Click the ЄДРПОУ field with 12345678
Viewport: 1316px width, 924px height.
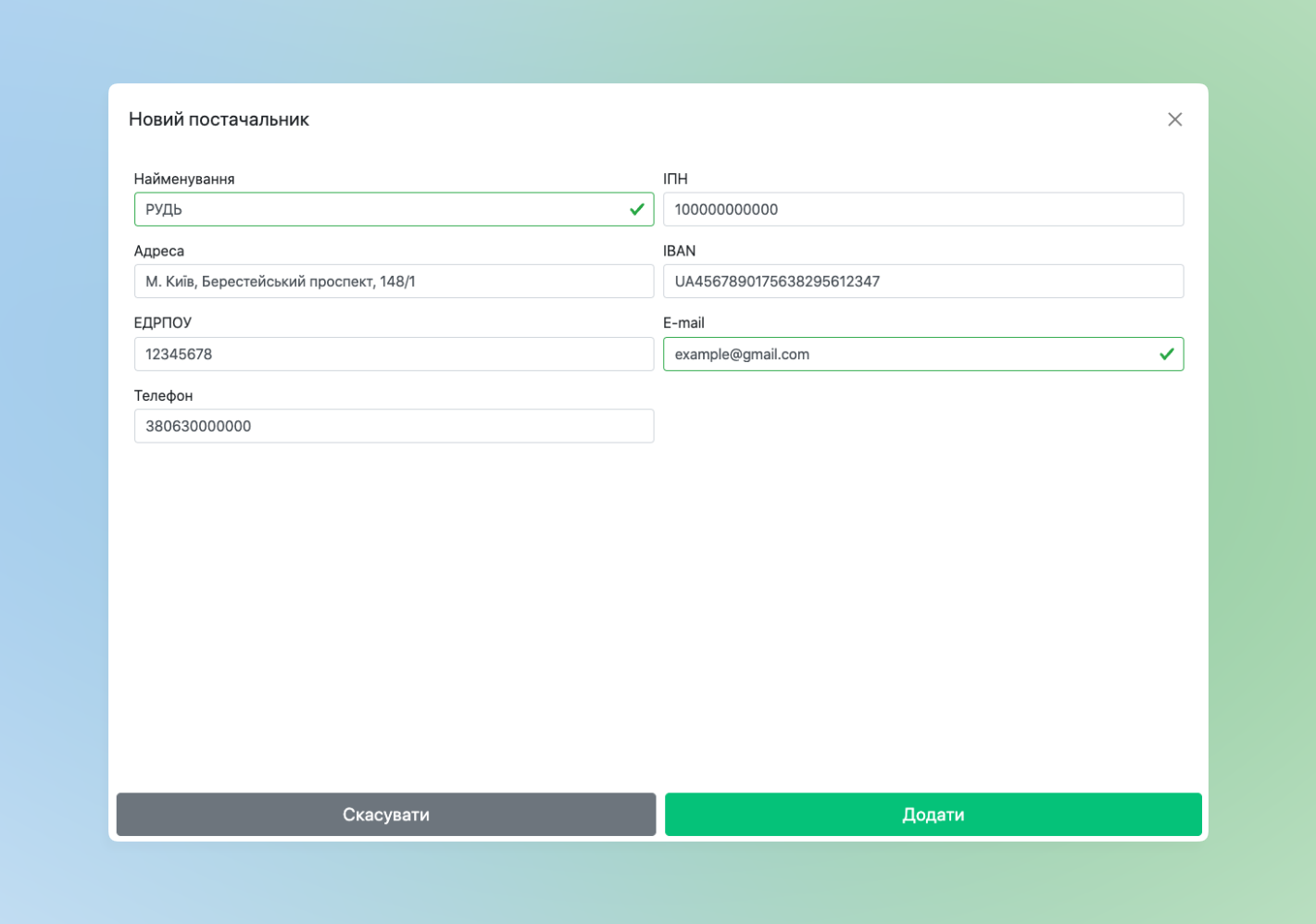click(x=394, y=354)
